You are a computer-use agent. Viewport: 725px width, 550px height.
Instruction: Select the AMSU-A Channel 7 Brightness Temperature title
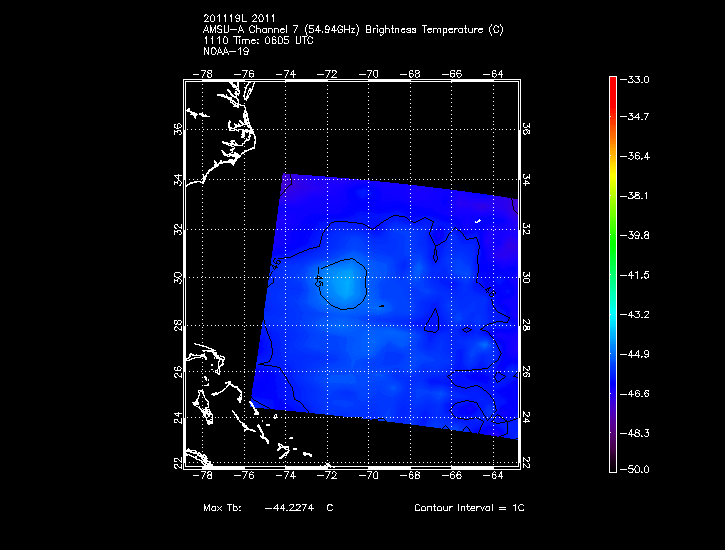coord(353,30)
